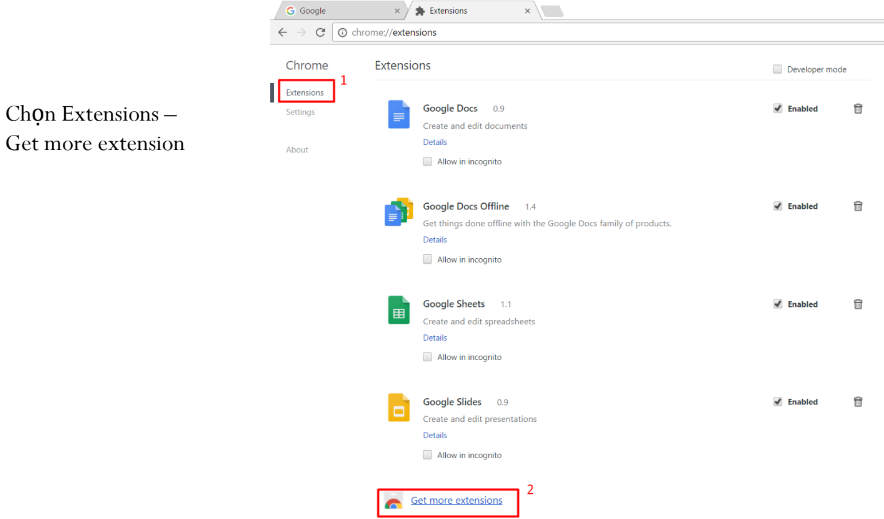Click the browser Back arrow
This screenshot has width=884, height=519.
[x=283, y=32]
